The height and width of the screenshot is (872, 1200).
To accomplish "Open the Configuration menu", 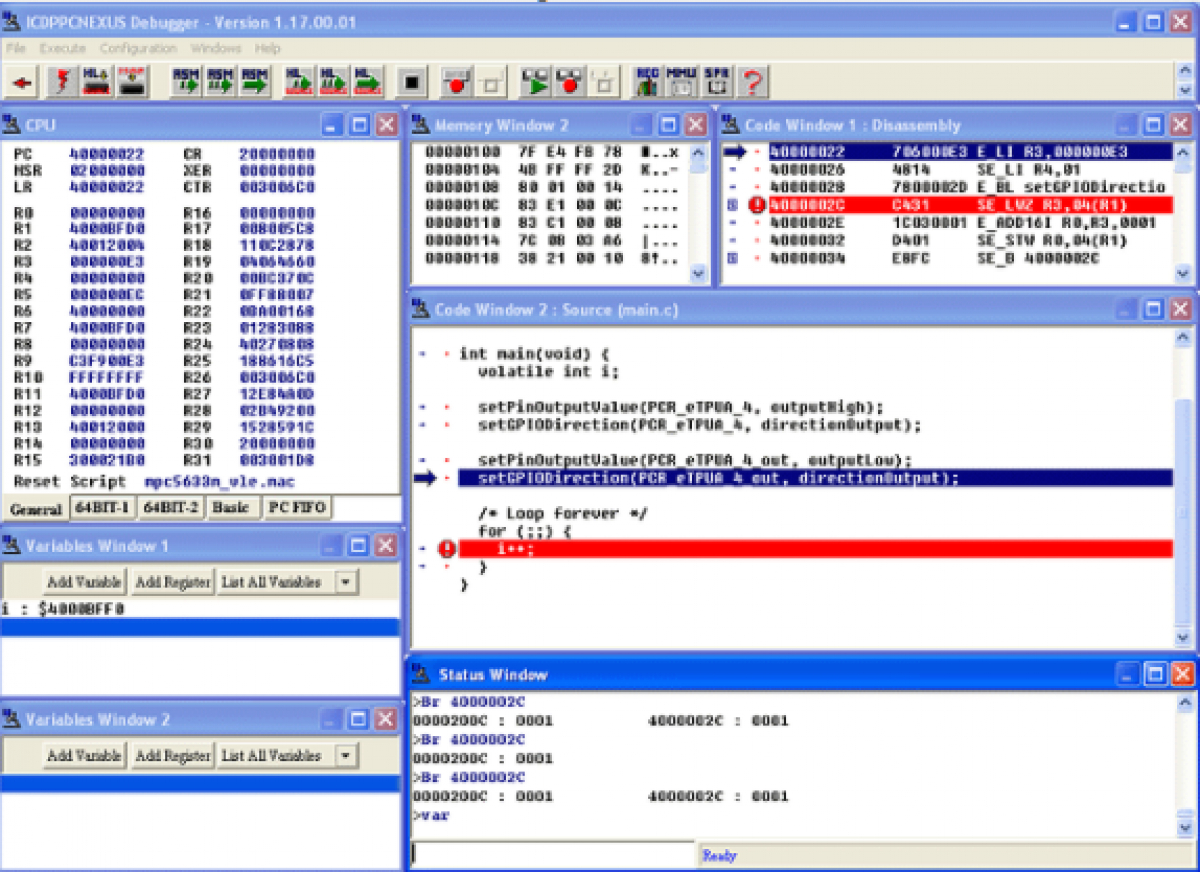I will 140,48.
